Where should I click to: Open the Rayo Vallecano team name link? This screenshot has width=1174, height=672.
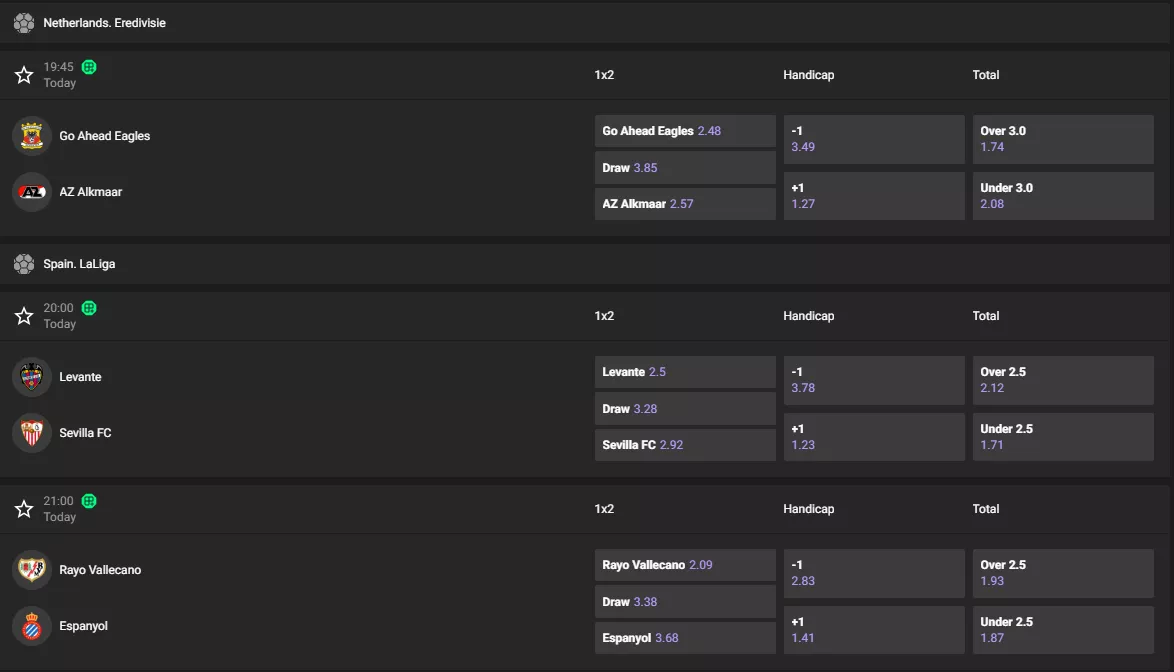point(100,569)
